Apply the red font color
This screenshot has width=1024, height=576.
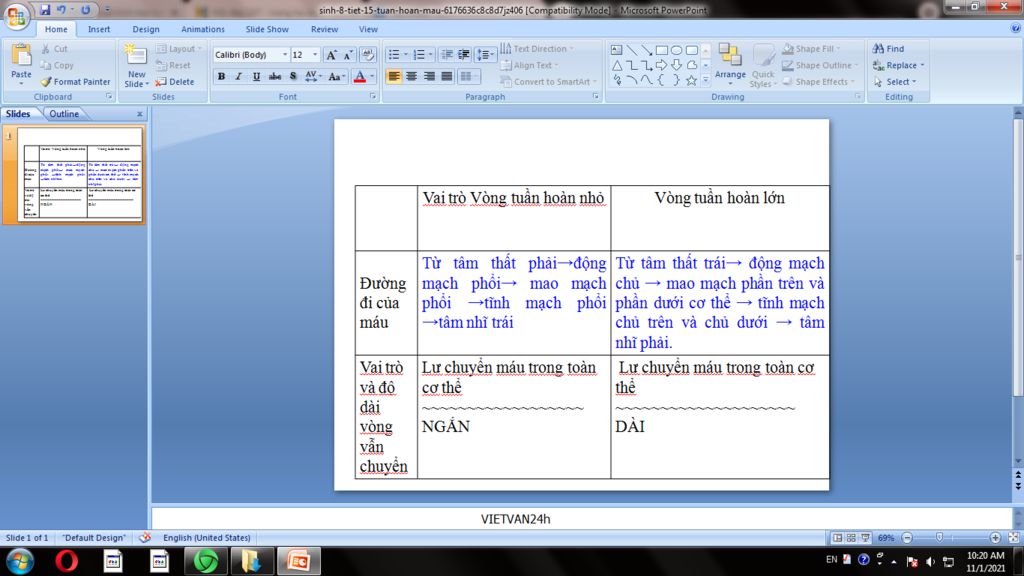click(x=359, y=76)
